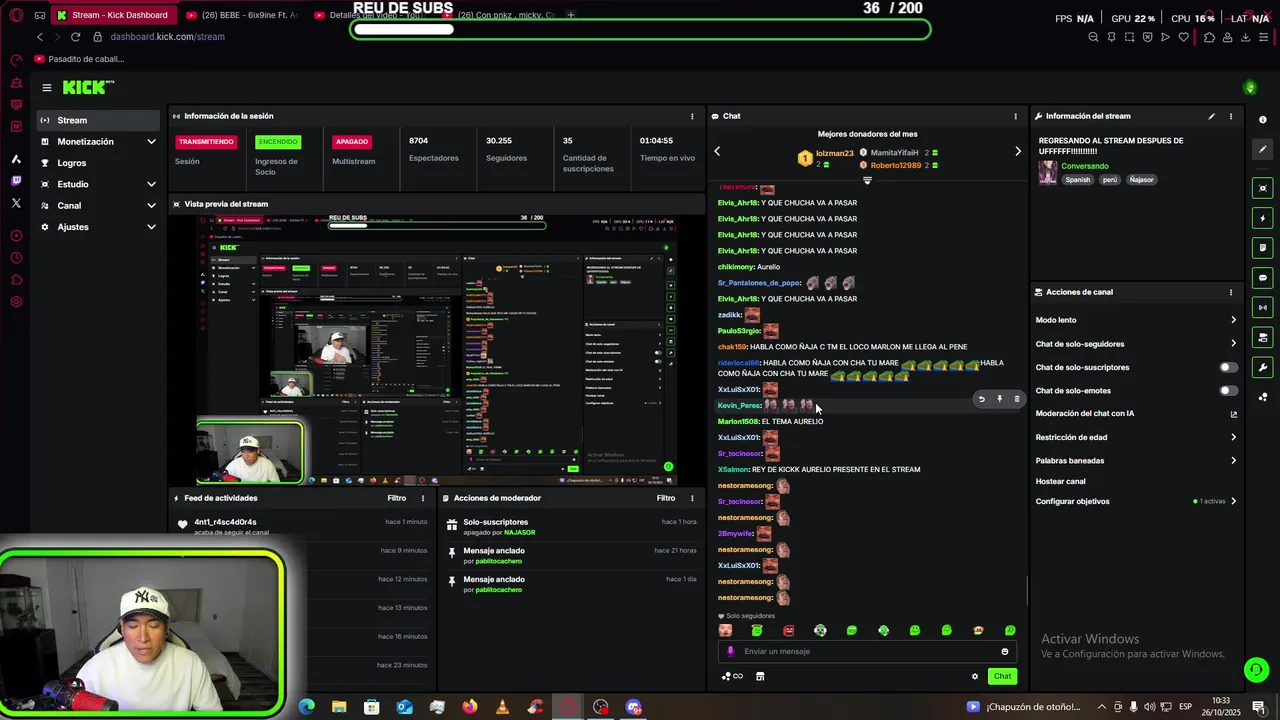
Task: Click the broadcast signal icon in right rail
Action: tap(1263, 308)
